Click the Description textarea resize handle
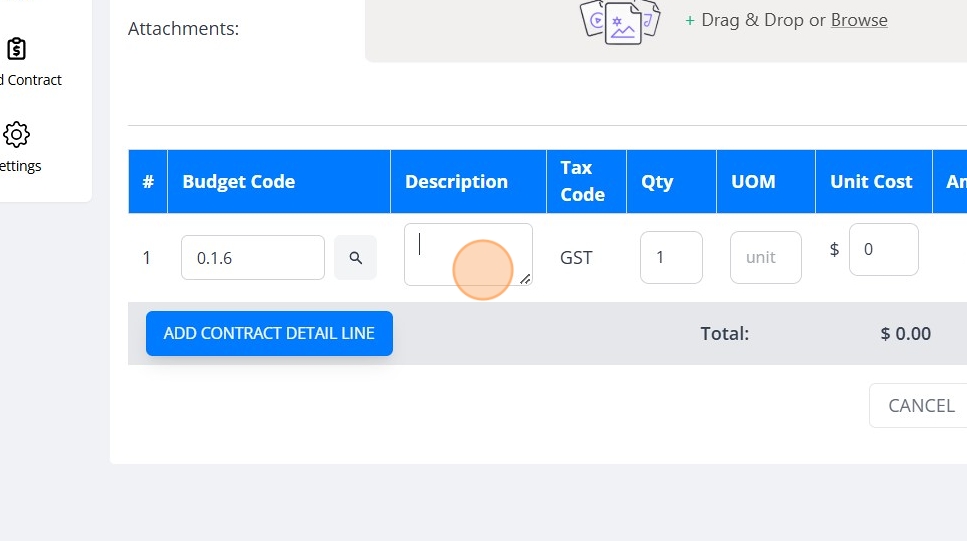Screen dimensions: 967x541 (525, 279)
